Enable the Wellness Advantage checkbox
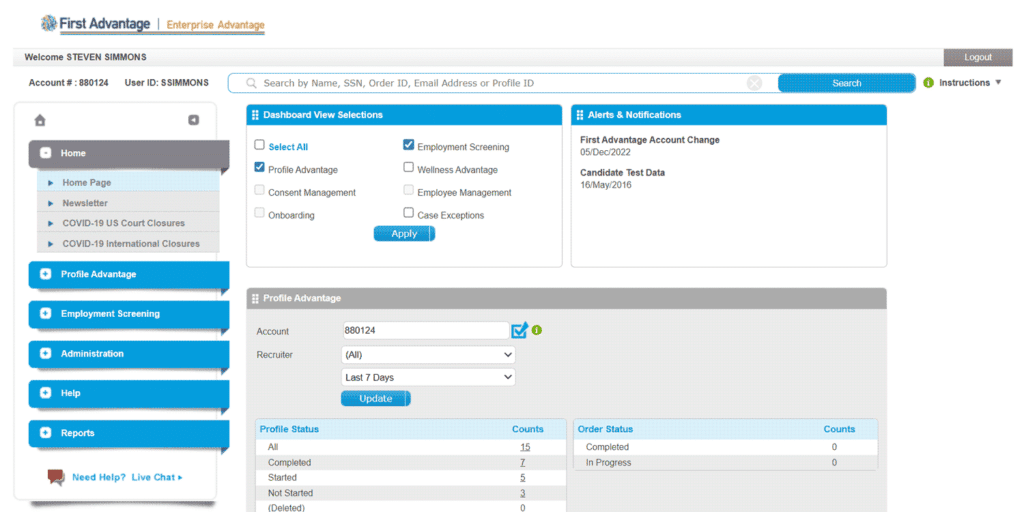The height and width of the screenshot is (512, 1024). [x=408, y=168]
